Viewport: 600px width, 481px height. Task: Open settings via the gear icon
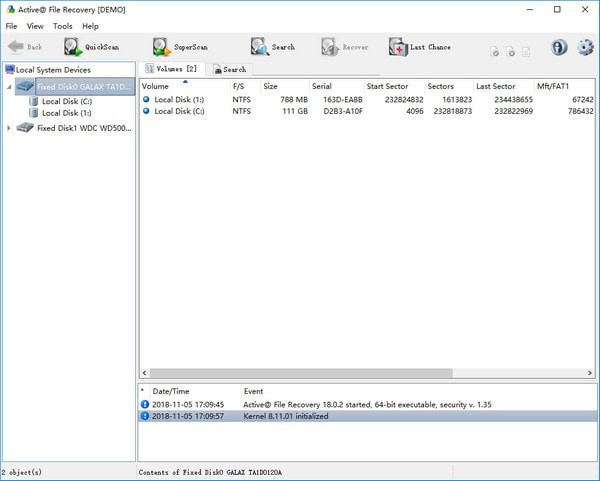(585, 48)
